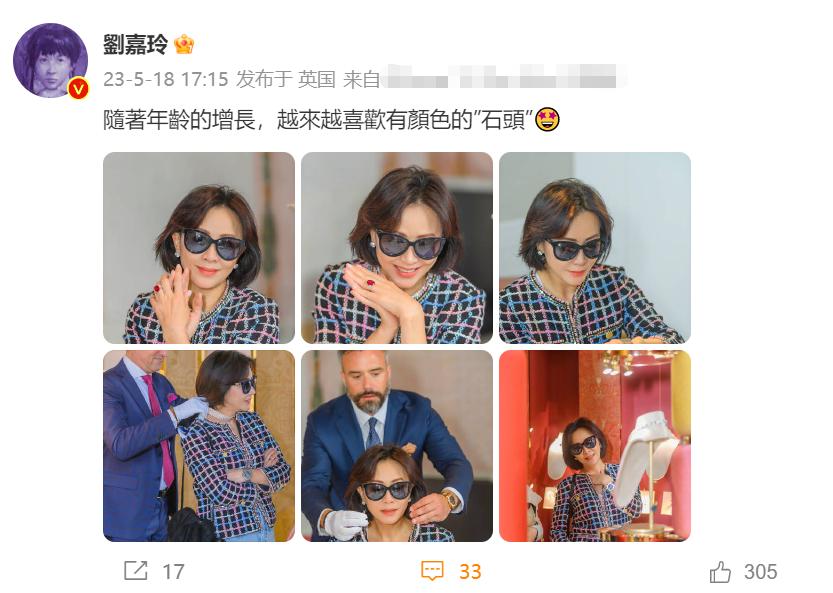
Task: Click the crown membership icon beside username
Action: (x=184, y=44)
